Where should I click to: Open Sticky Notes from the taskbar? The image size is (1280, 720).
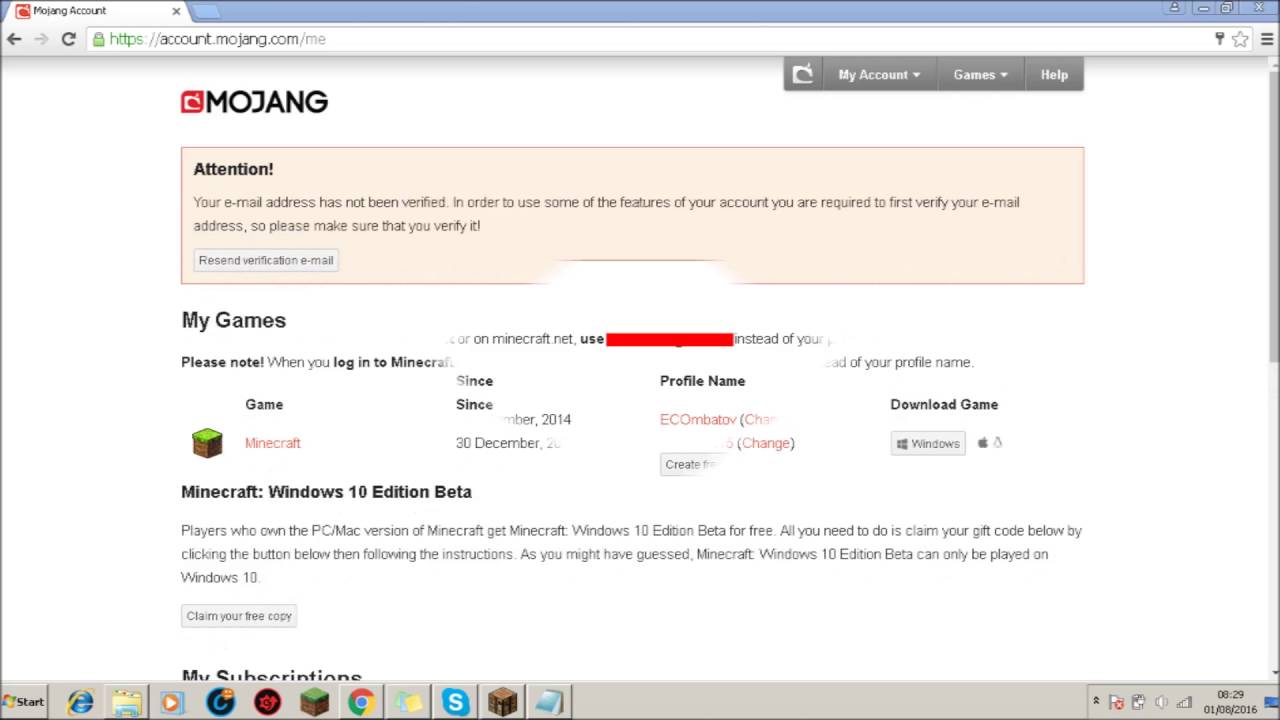click(x=408, y=702)
